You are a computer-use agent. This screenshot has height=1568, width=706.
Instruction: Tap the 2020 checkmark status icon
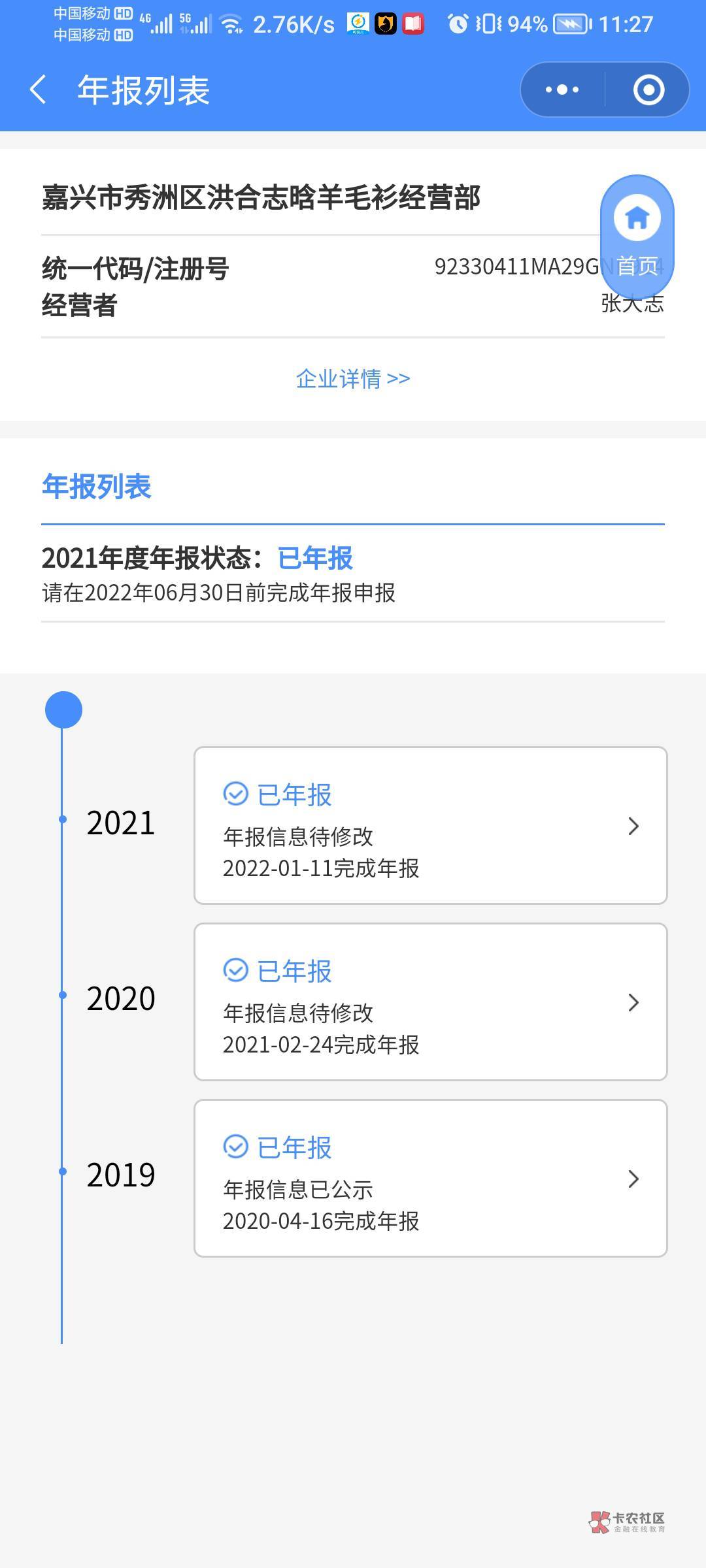coord(235,970)
